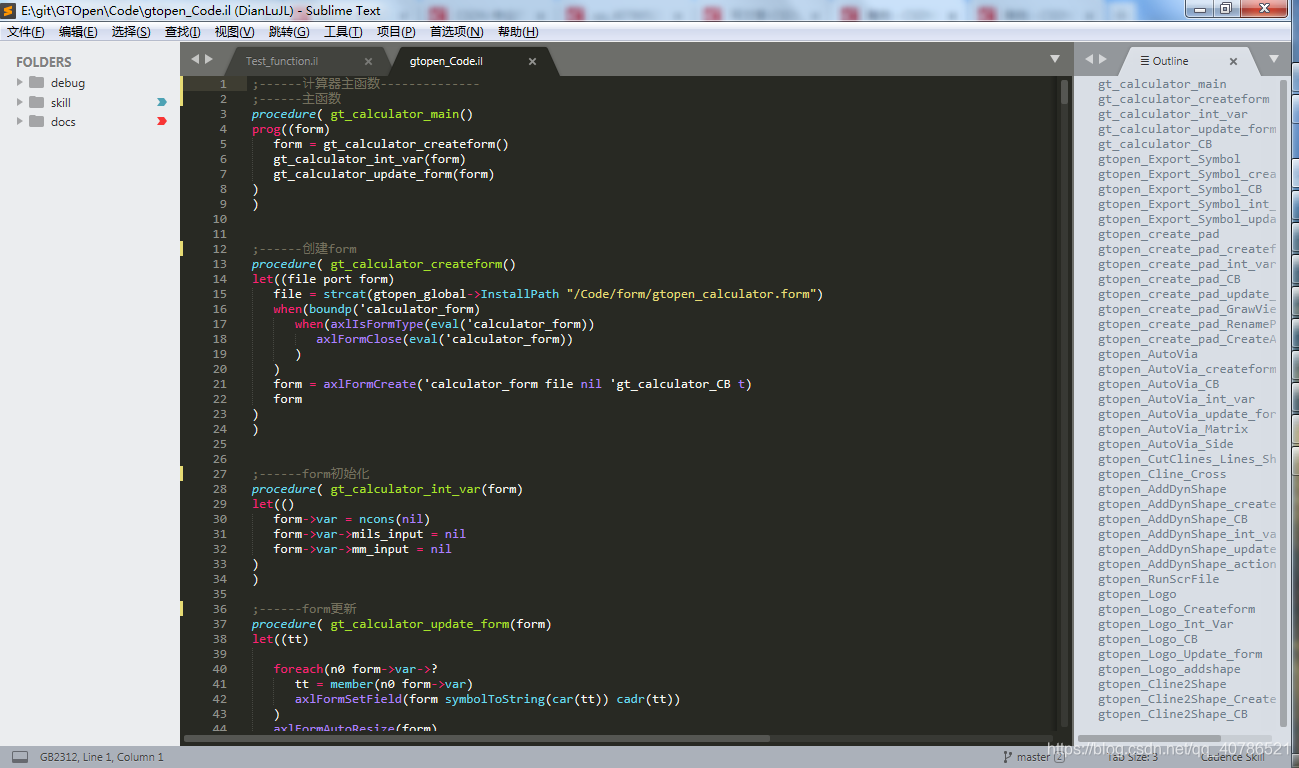Jump to gt_calculator_main in Outline
The width and height of the screenshot is (1299, 768).
[x=1162, y=84]
